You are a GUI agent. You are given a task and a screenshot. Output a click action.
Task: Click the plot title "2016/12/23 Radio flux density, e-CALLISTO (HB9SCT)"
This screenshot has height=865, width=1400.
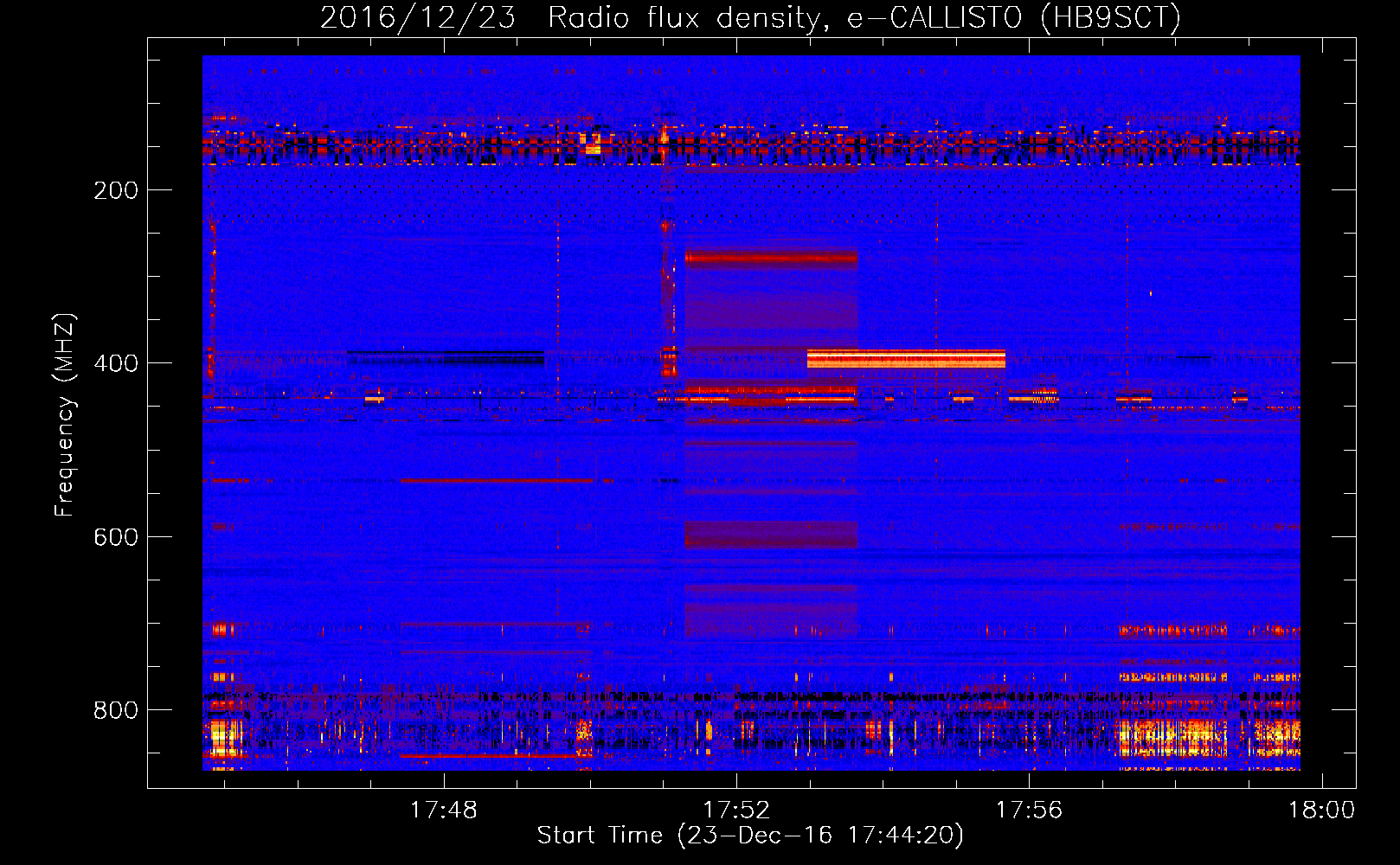pos(750,17)
